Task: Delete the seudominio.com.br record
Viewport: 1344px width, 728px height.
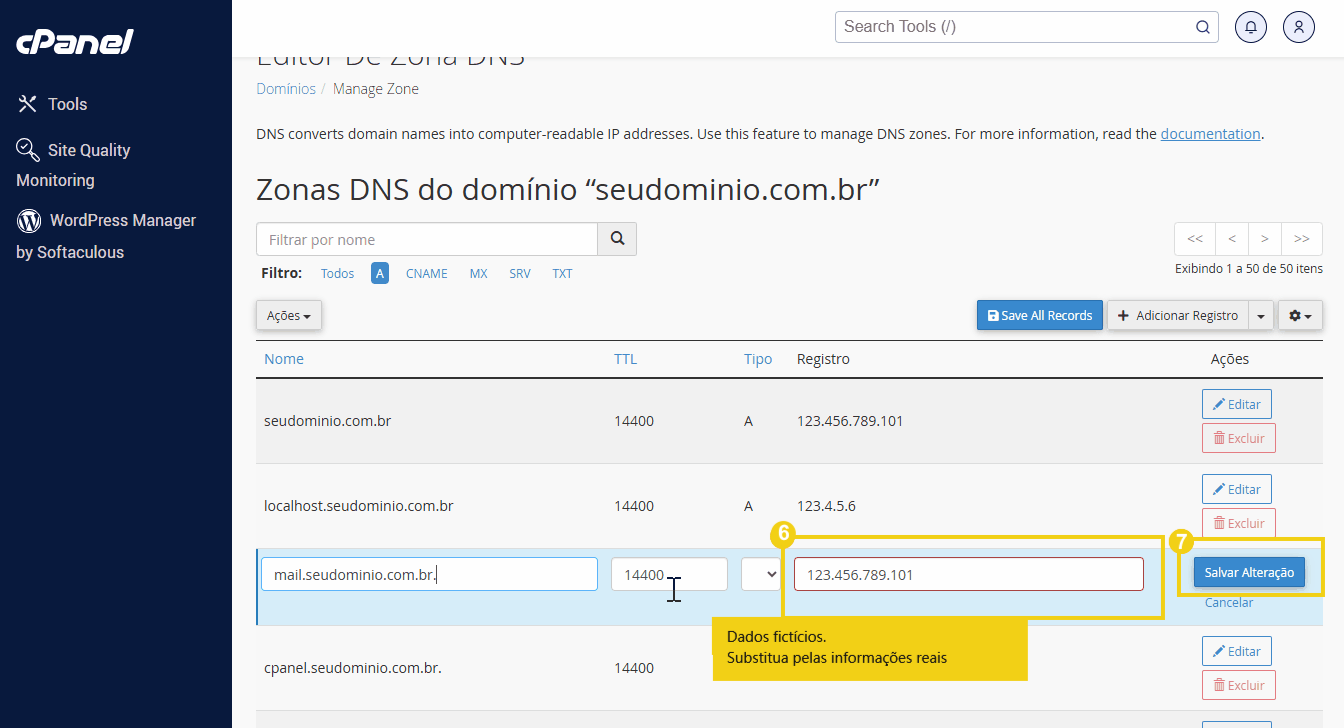Action: point(1239,438)
